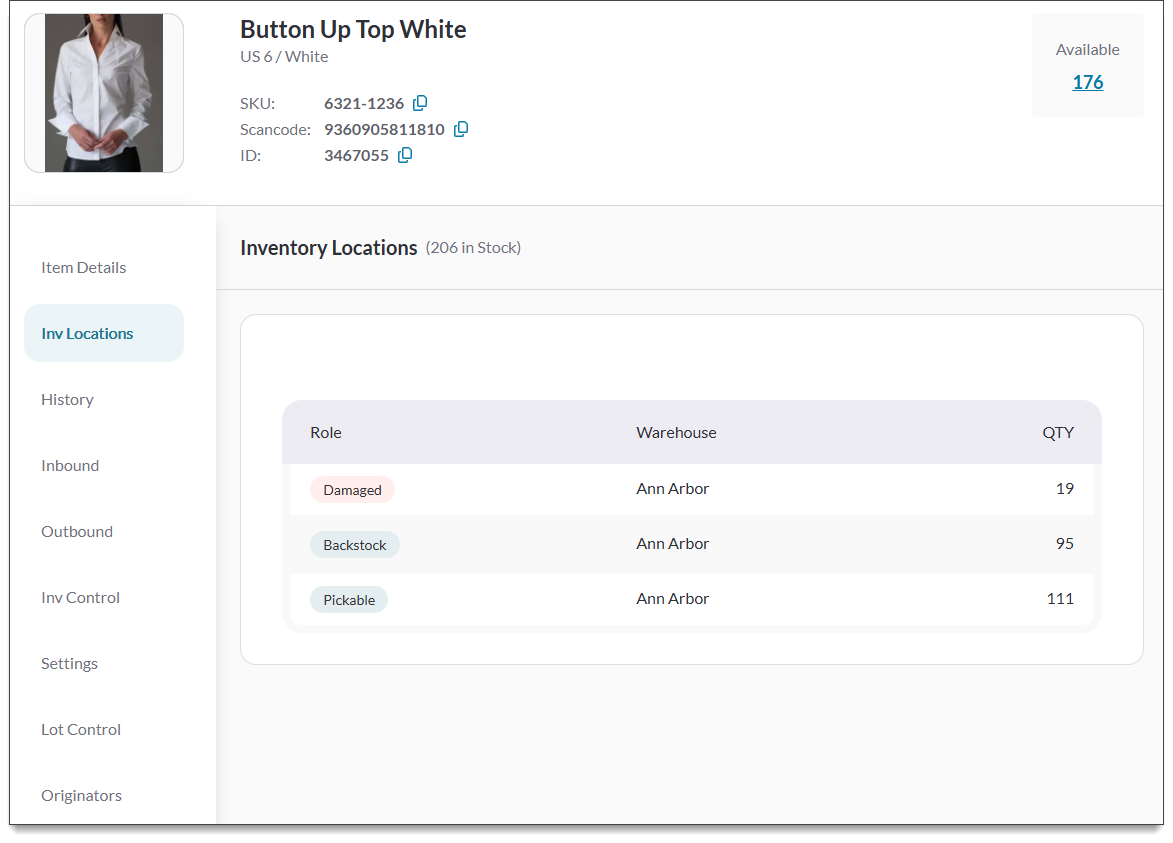
Task: Click the Damaged role badge
Action: click(352, 490)
